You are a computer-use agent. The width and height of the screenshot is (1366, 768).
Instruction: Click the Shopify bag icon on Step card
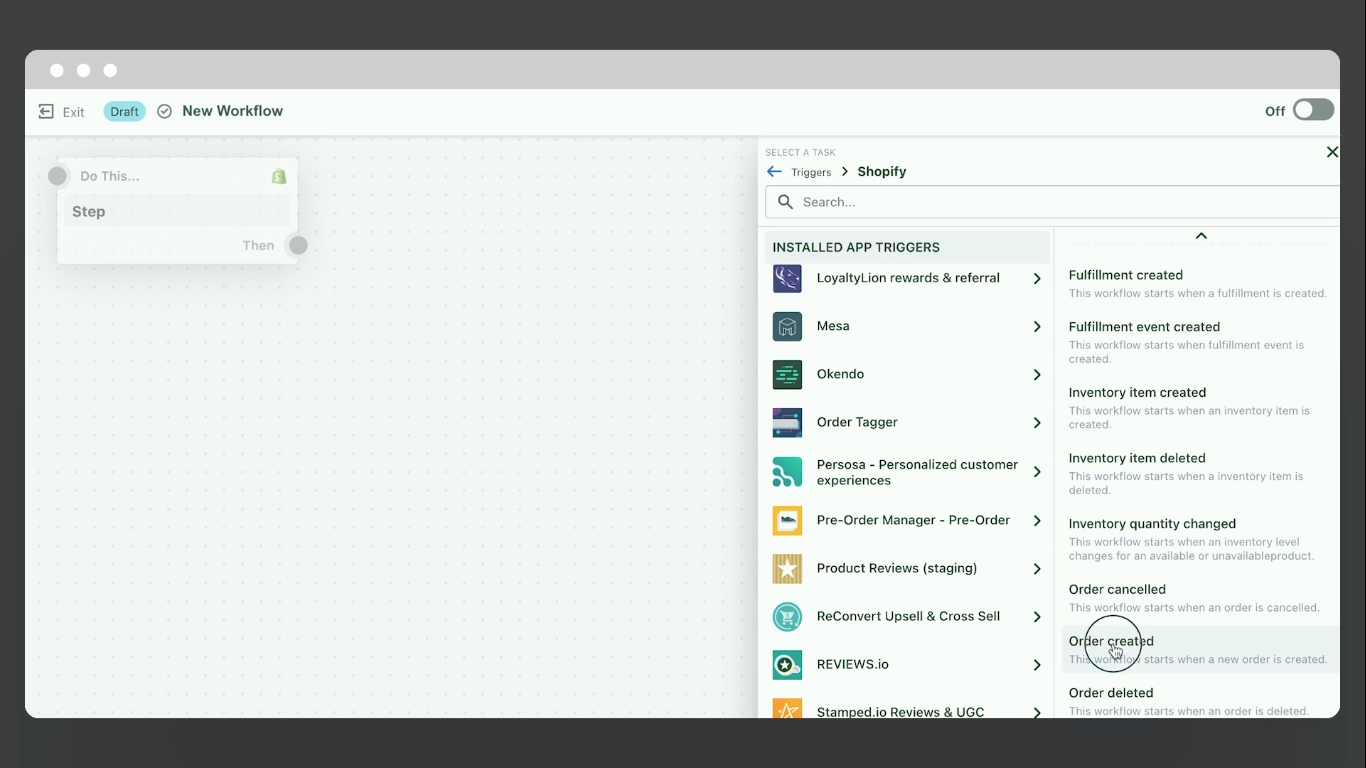pyautogui.click(x=279, y=176)
